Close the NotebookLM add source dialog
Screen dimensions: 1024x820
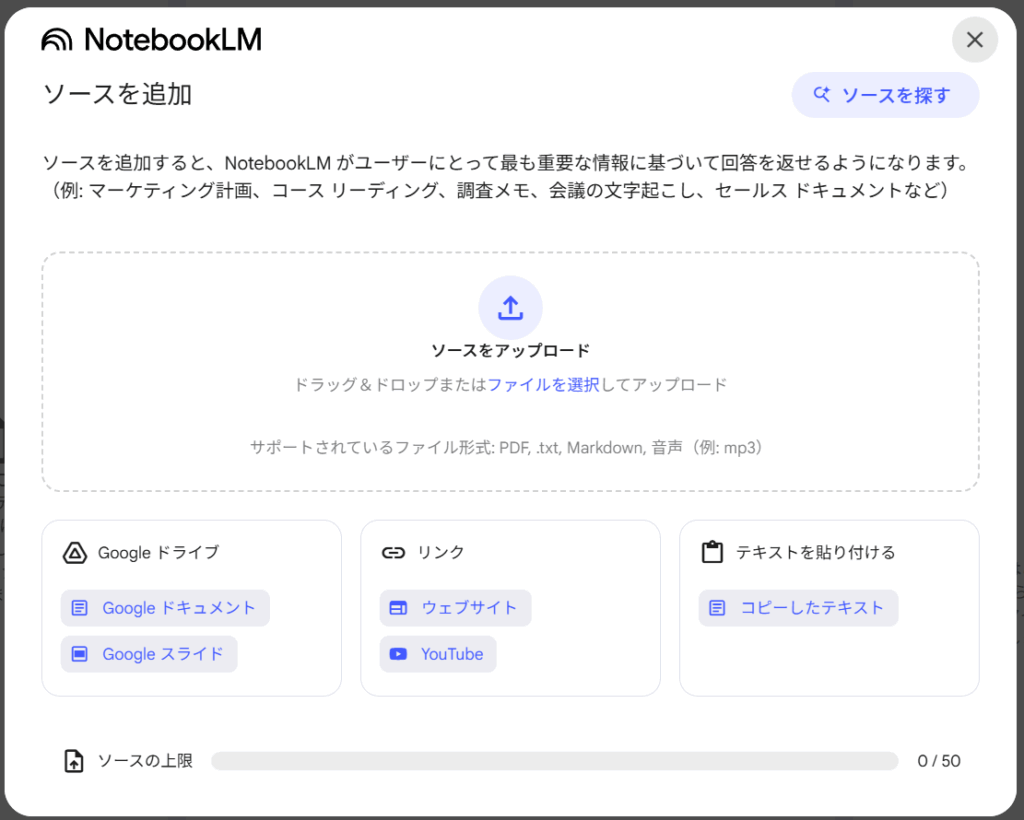pos(974,40)
